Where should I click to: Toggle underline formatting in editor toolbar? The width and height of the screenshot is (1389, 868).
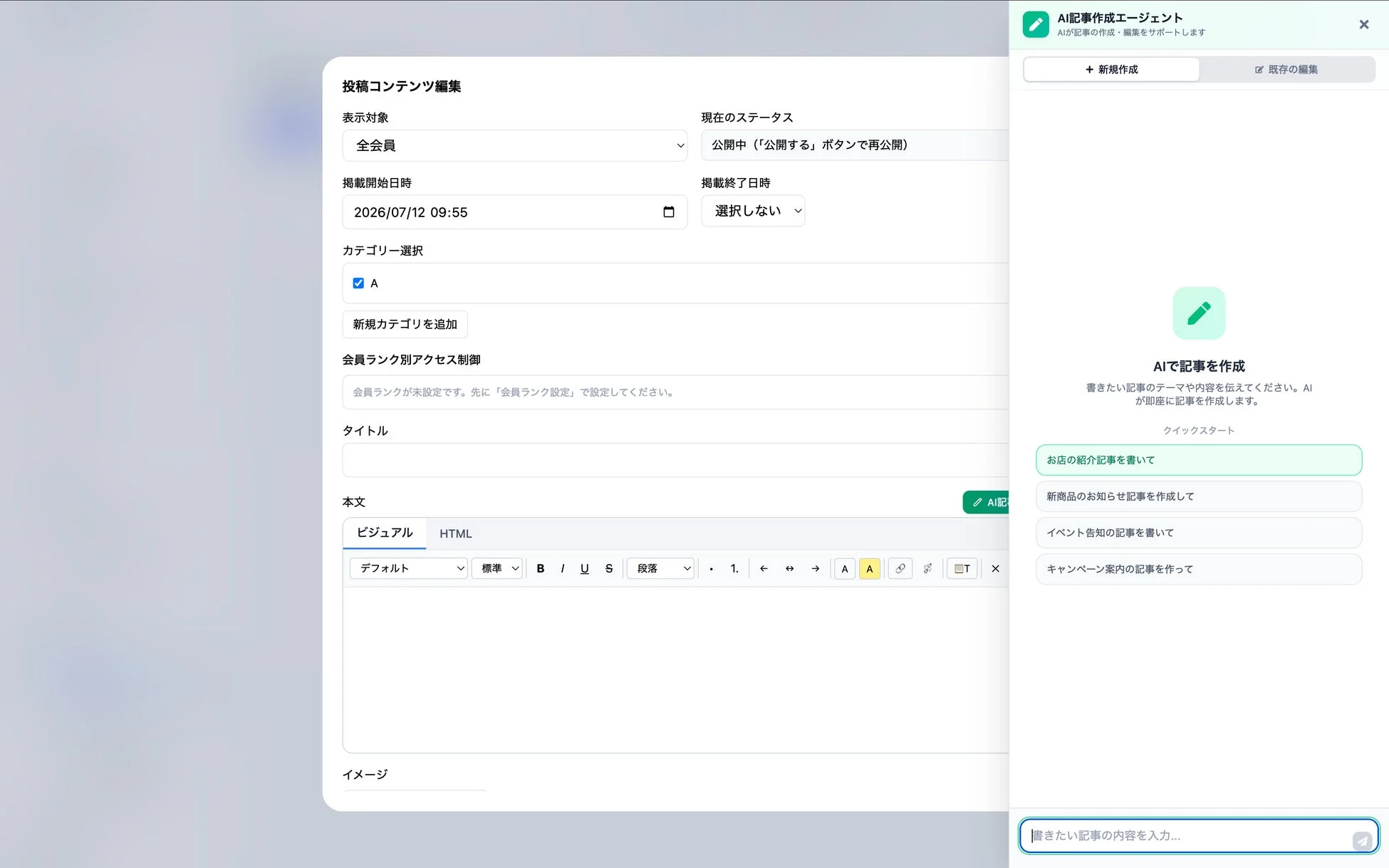(585, 568)
